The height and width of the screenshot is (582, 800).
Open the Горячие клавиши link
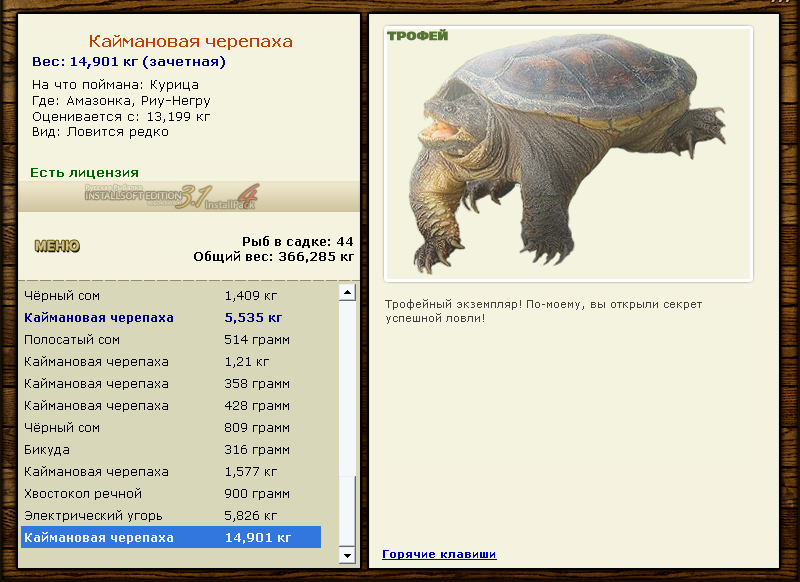pos(439,554)
